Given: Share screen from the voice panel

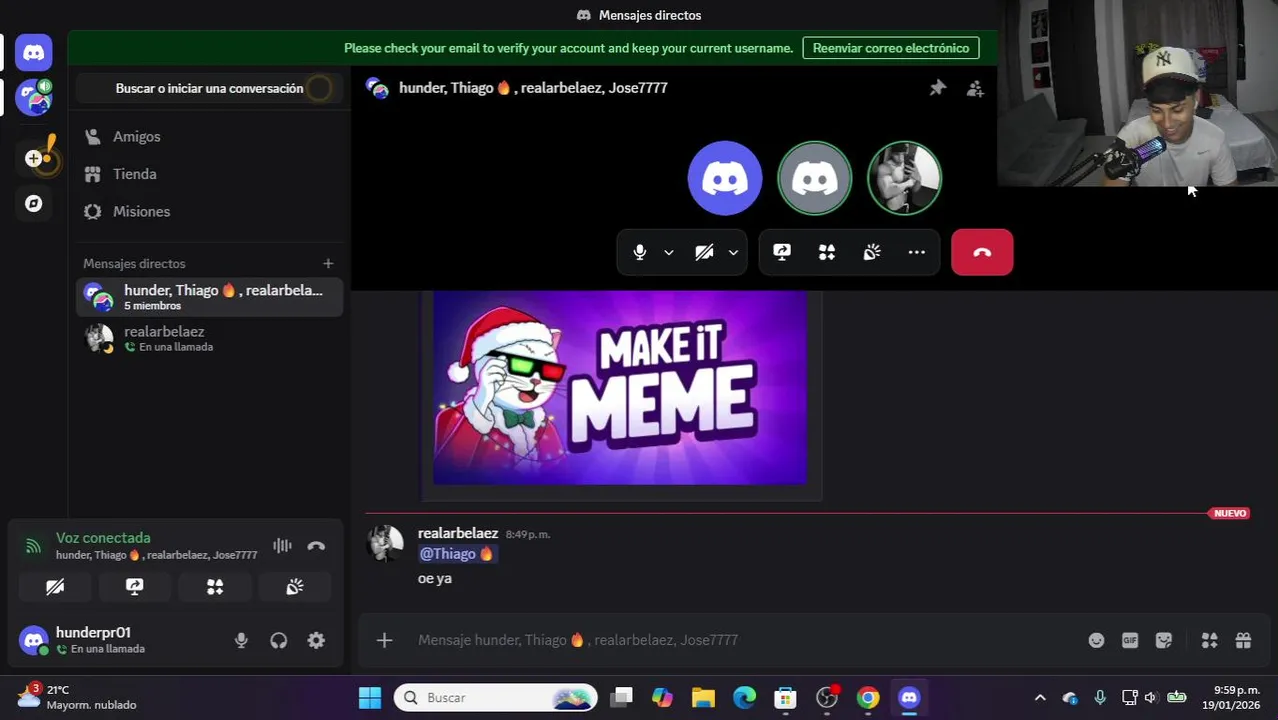Looking at the screenshot, I should (x=135, y=587).
